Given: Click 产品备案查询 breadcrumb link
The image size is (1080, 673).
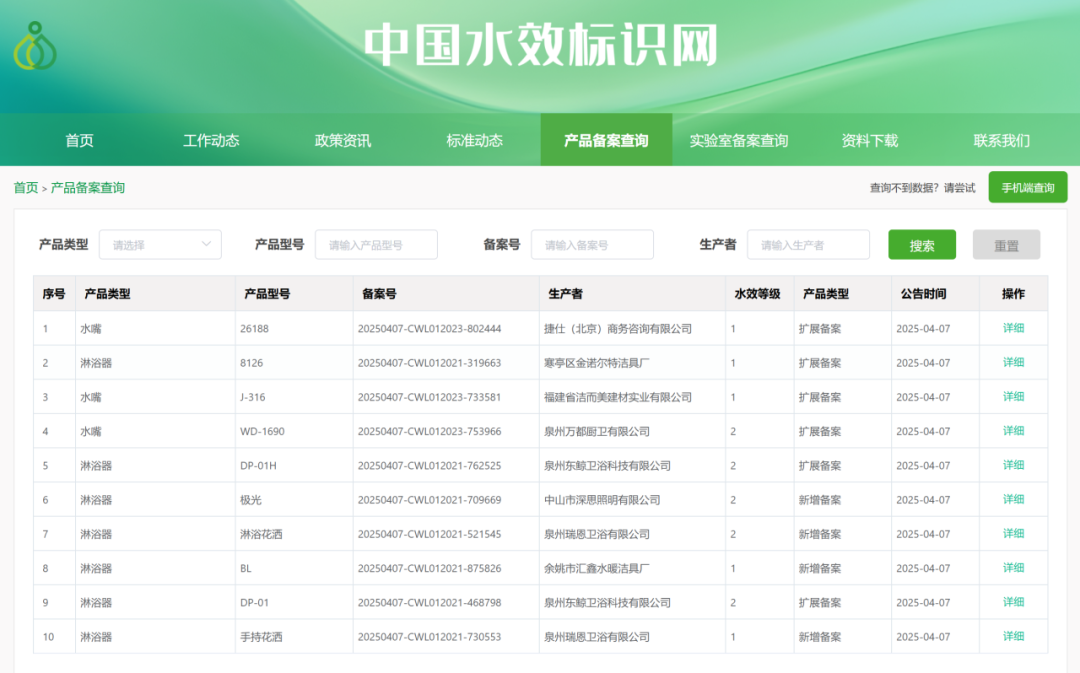Looking at the screenshot, I should [x=87, y=187].
